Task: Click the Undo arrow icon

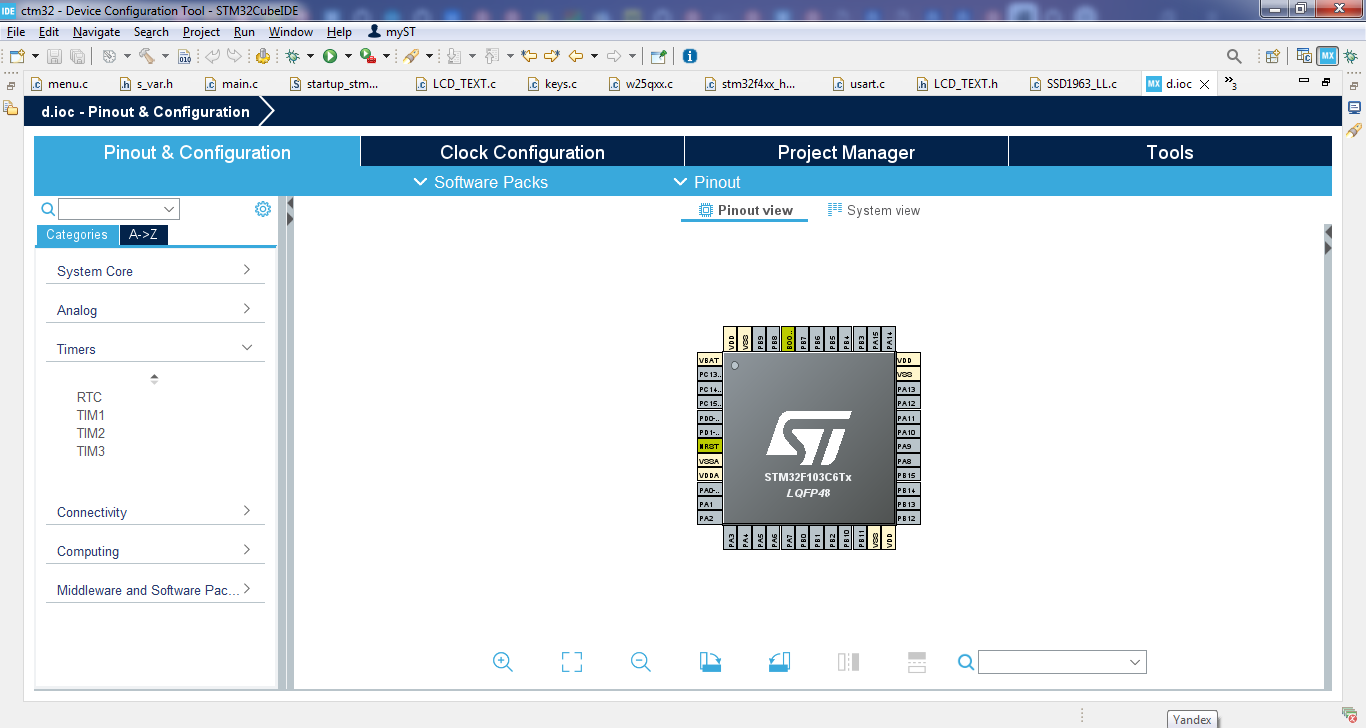Action: pyautogui.click(x=212, y=56)
